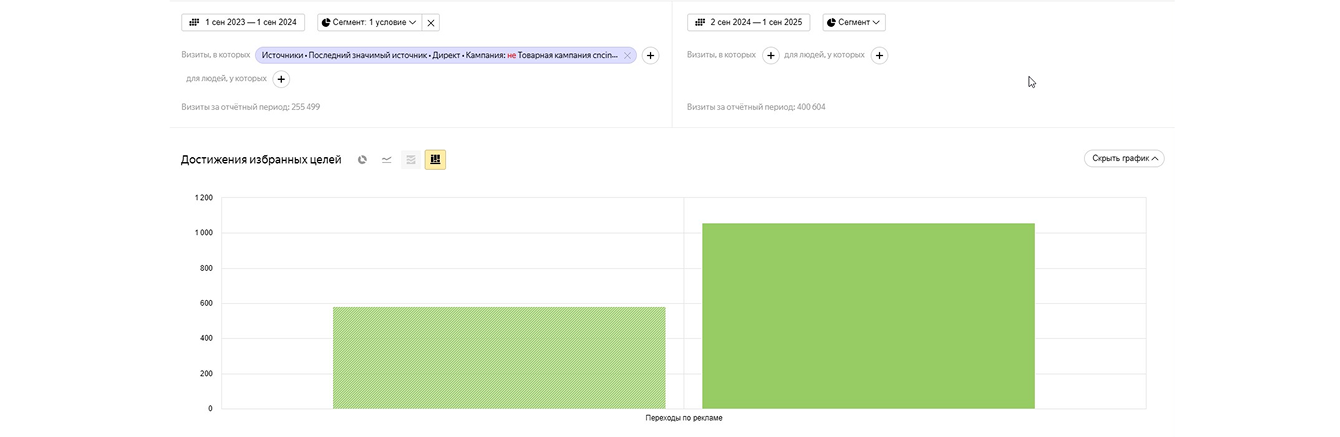1340x437 pixels.
Task: Switch chart to pie chart view
Action: [362, 160]
